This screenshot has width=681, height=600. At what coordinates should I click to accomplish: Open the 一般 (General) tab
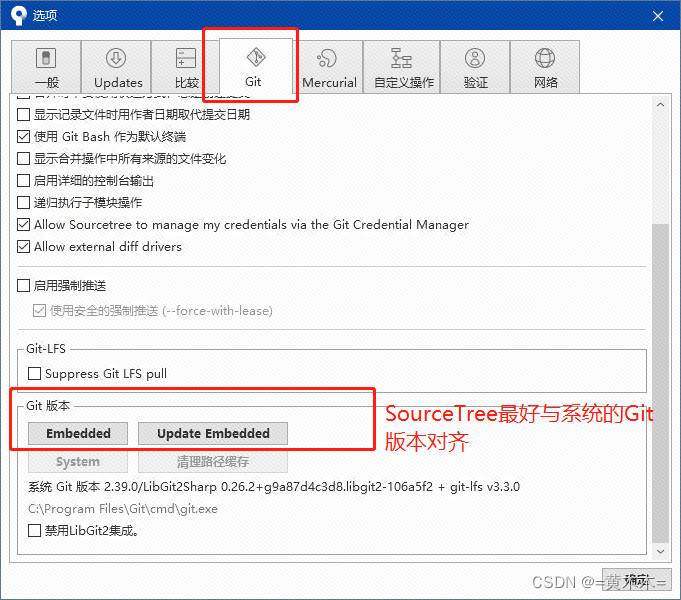tap(46, 67)
